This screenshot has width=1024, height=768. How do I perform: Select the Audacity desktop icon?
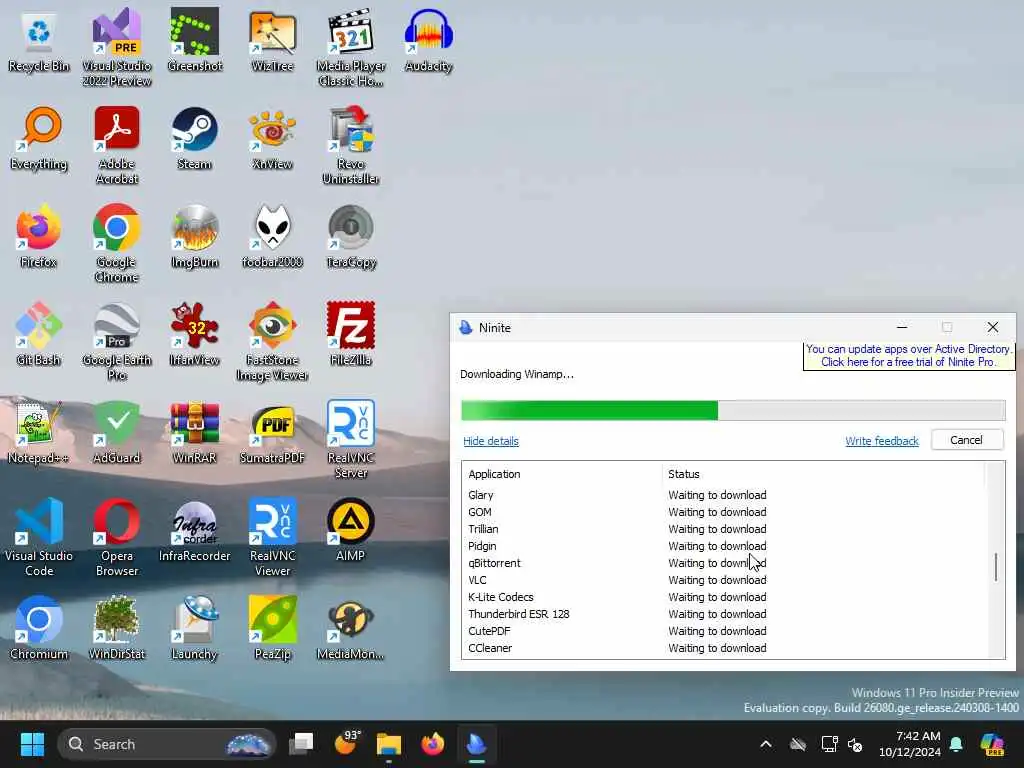coord(428,41)
